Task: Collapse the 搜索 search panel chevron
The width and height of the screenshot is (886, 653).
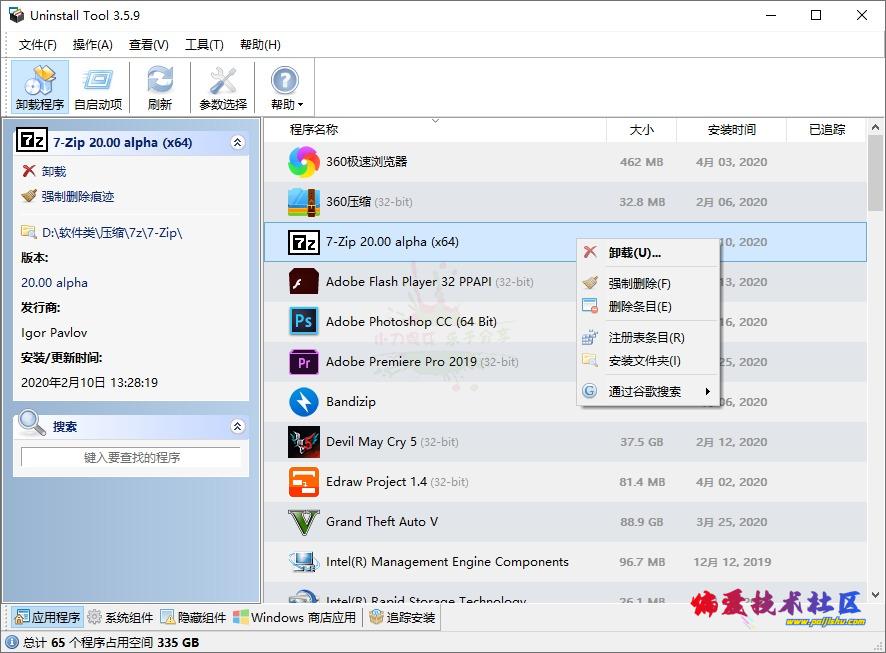Action: tap(238, 426)
